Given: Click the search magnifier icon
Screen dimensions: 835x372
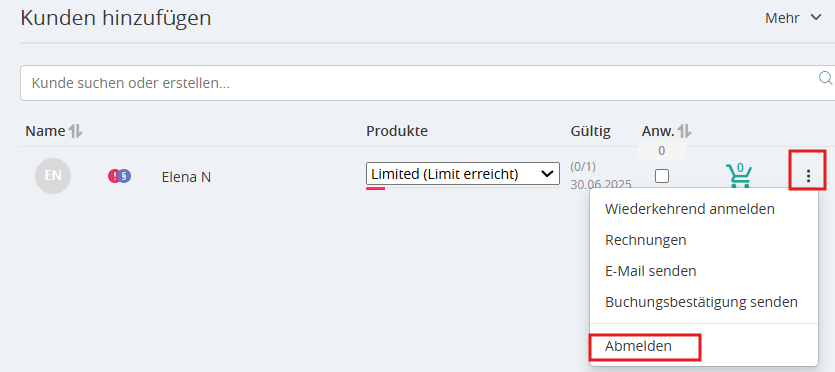Looking at the screenshot, I should 825,78.
